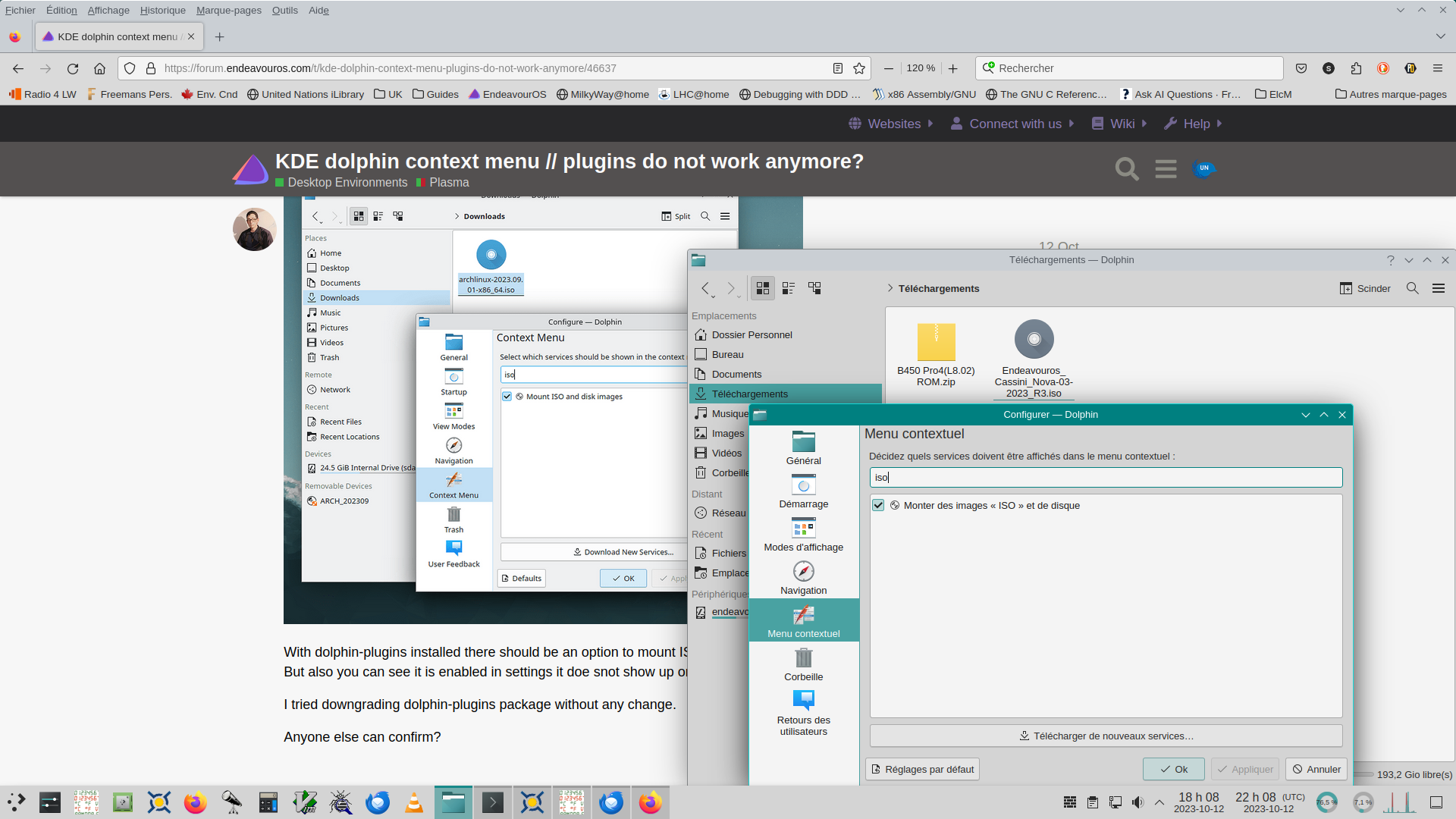Open Dolphin hamburger menu
The image size is (1456, 819).
[x=1438, y=288]
